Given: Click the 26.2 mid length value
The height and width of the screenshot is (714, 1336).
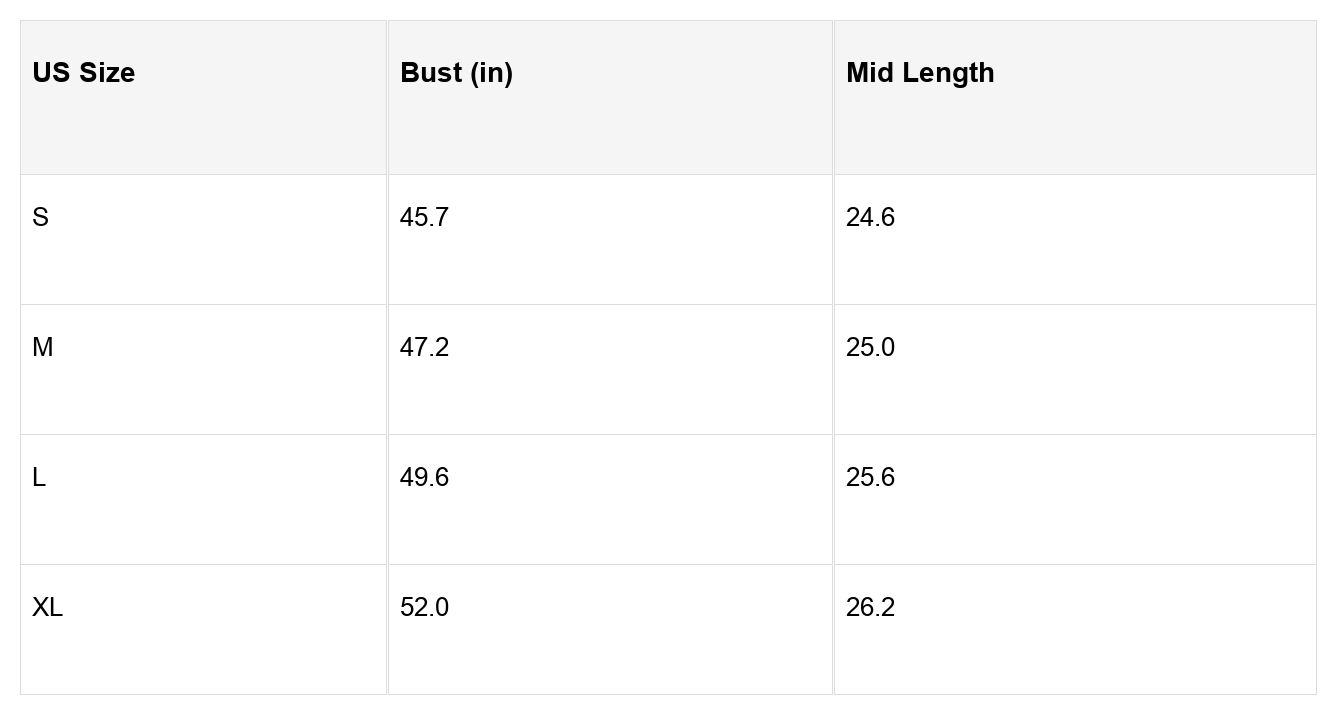Looking at the screenshot, I should [x=870, y=607].
